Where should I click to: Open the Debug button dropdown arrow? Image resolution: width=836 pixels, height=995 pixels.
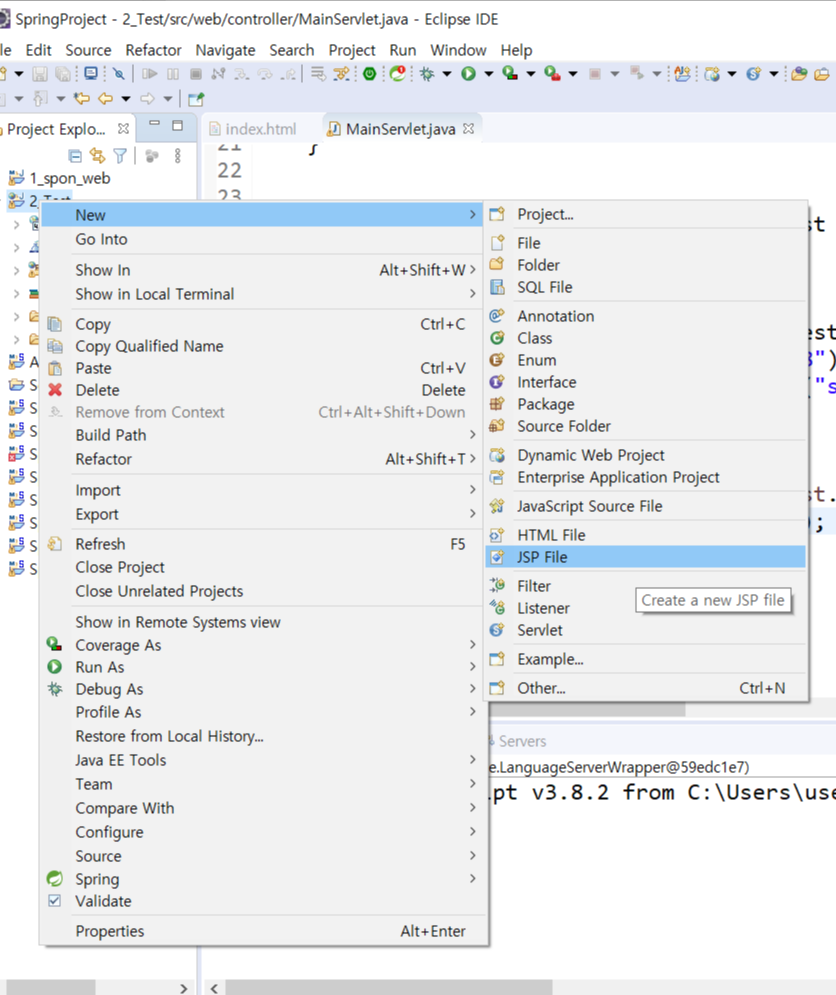pos(447,74)
